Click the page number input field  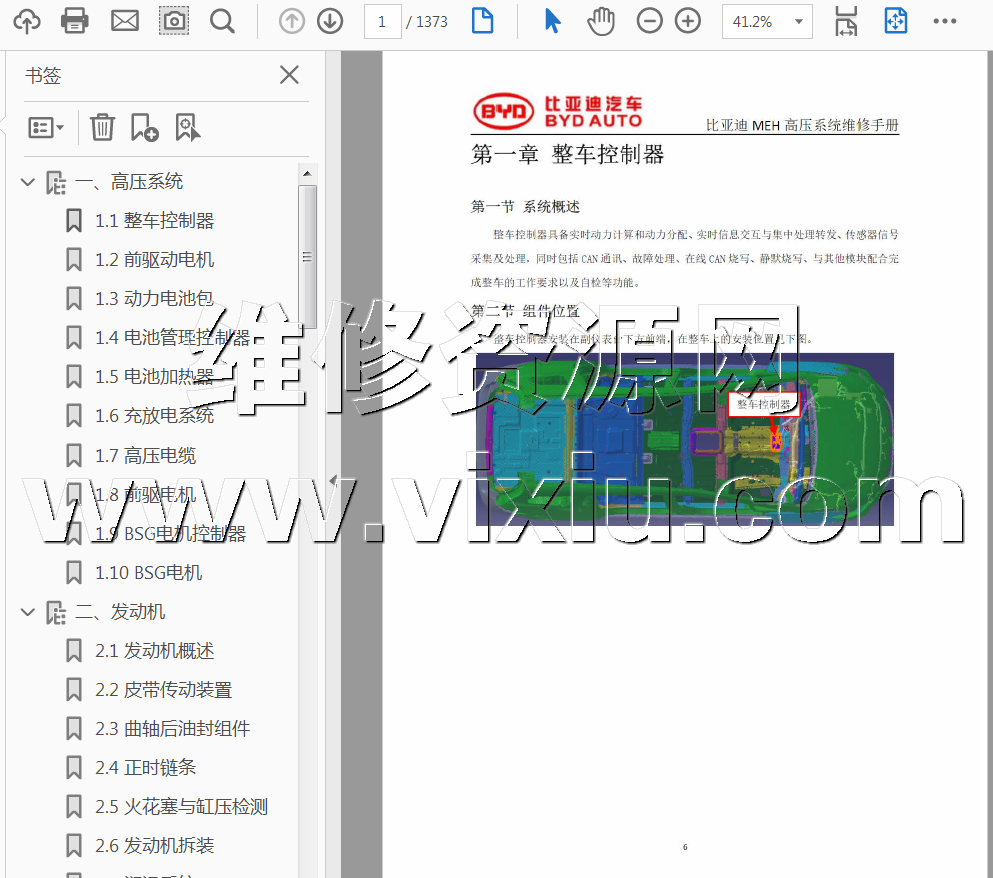click(x=382, y=21)
